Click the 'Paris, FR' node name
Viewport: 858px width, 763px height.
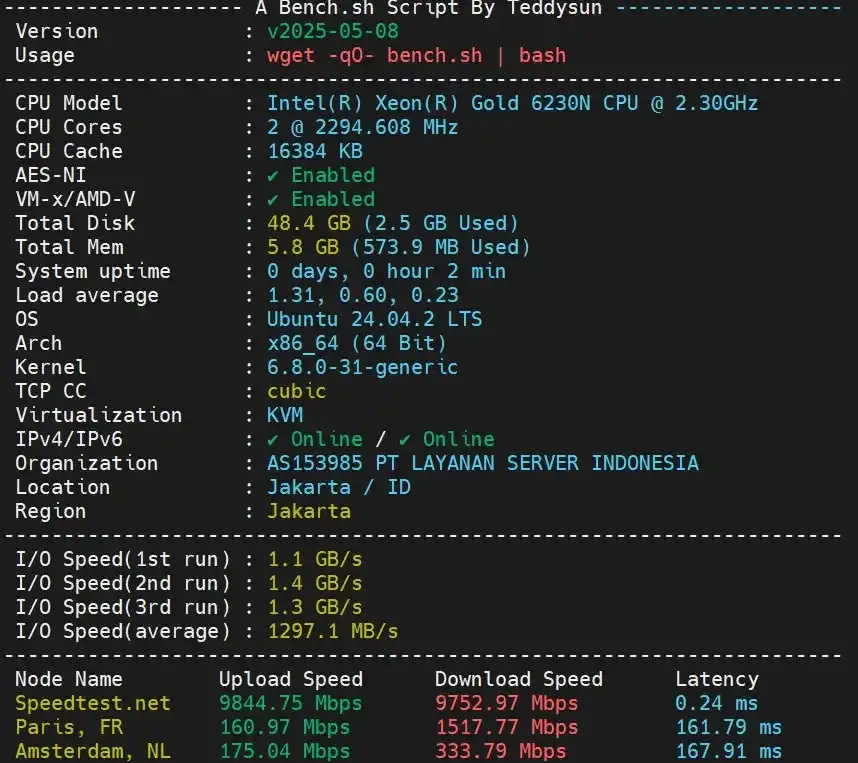click(69, 727)
